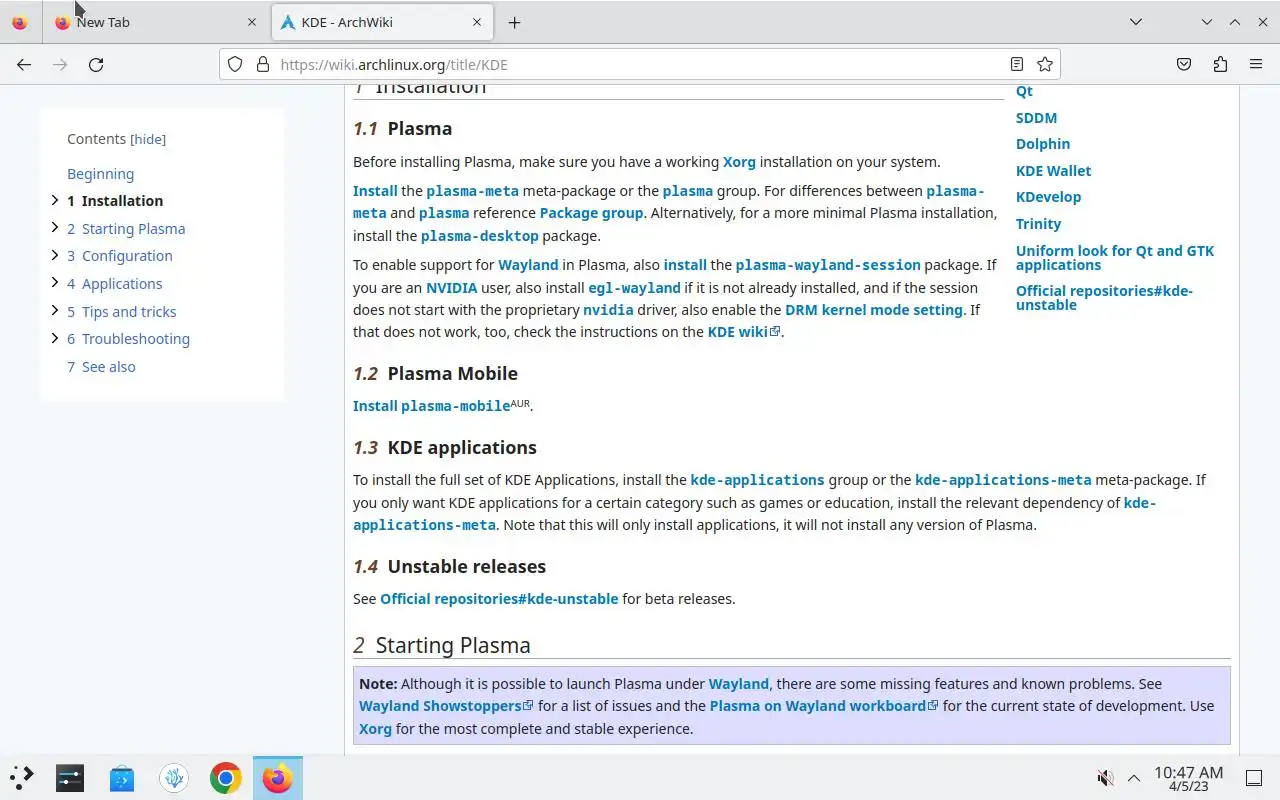Open the kde-applications group link
The height and width of the screenshot is (800, 1280).
click(x=757, y=480)
